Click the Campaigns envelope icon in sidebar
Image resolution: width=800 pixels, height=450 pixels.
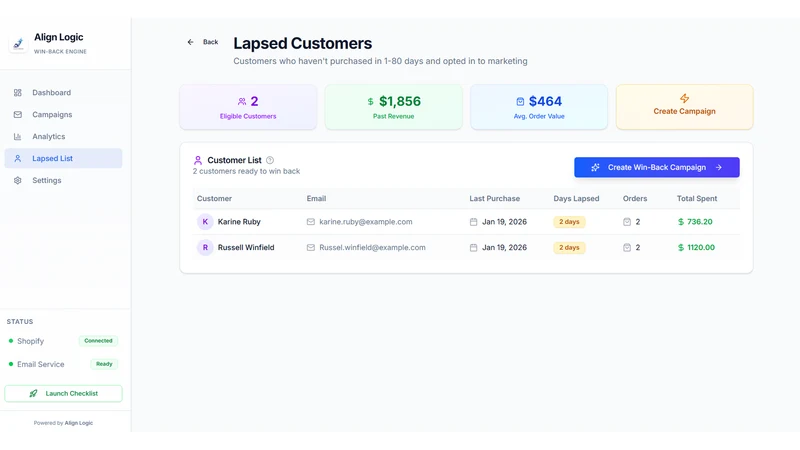click(x=18, y=115)
